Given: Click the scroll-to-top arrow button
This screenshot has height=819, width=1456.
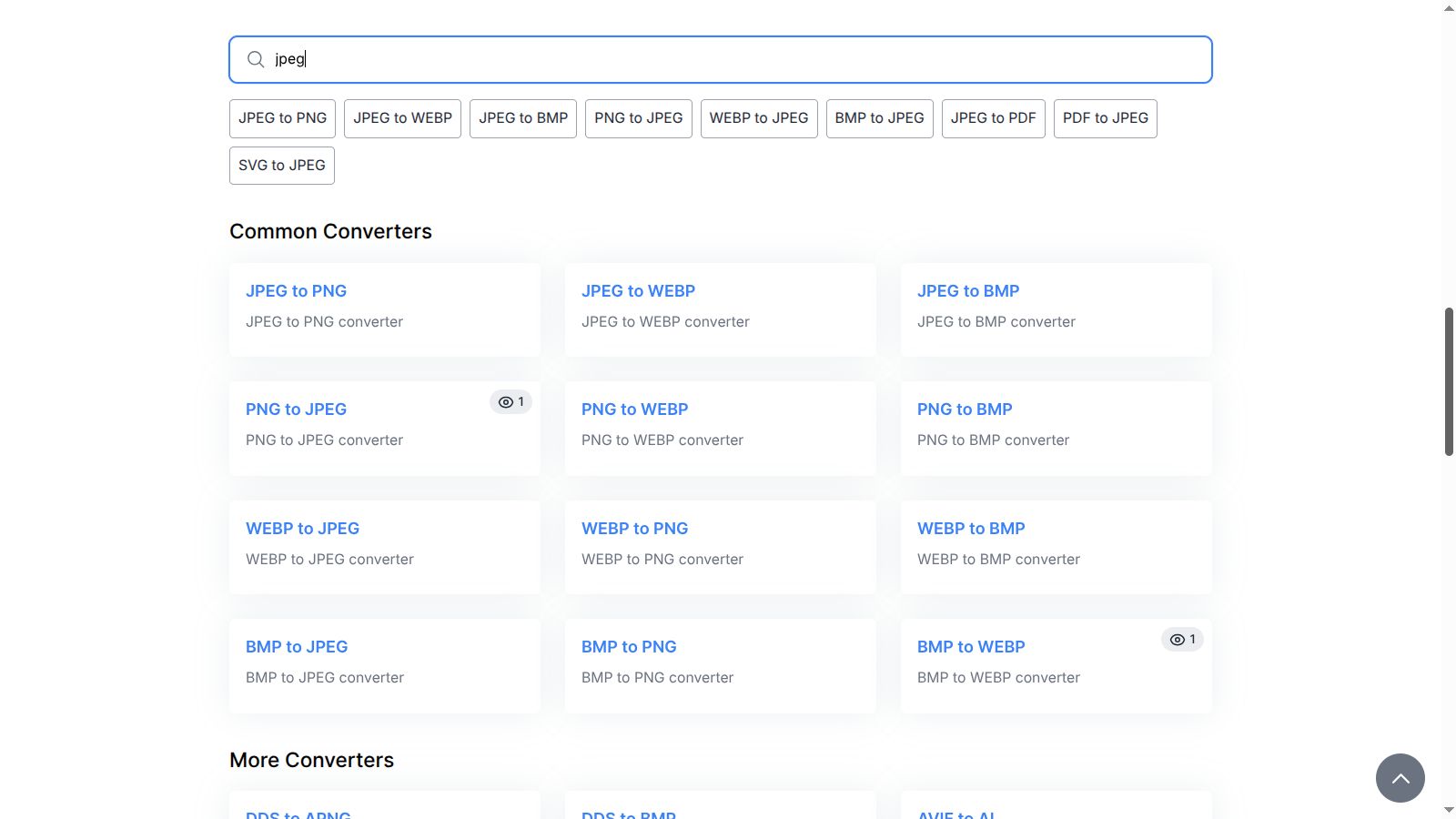Looking at the screenshot, I should click(x=1400, y=778).
